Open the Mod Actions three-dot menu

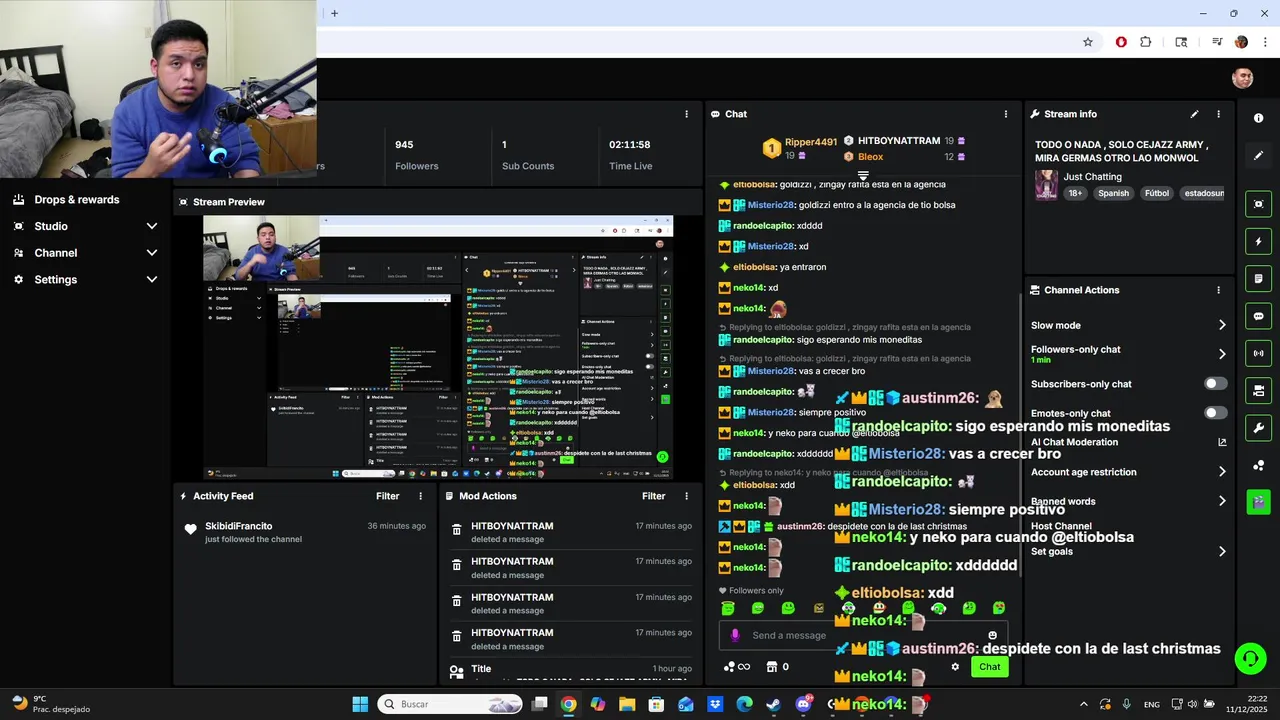tap(686, 496)
